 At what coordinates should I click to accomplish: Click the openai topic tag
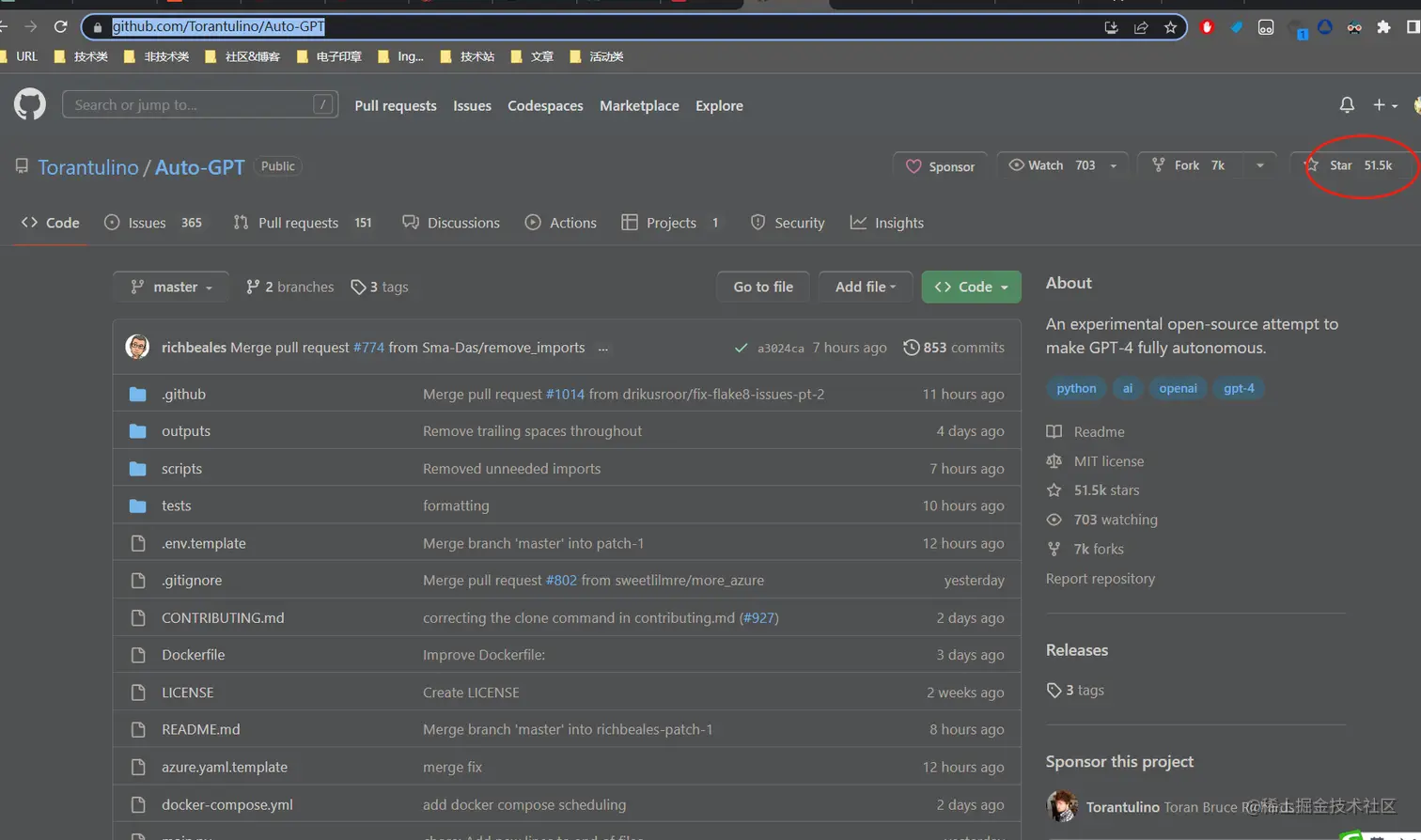click(1178, 388)
